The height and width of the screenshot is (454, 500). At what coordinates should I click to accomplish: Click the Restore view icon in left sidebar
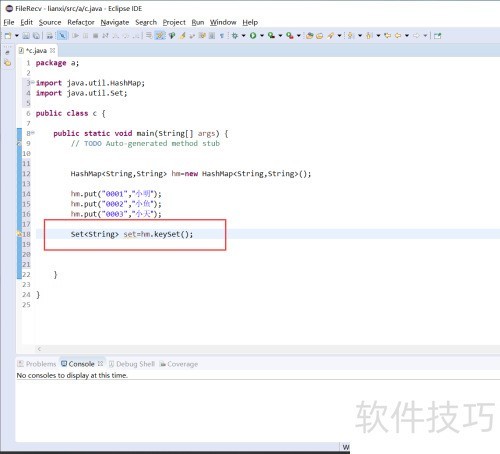point(7,52)
